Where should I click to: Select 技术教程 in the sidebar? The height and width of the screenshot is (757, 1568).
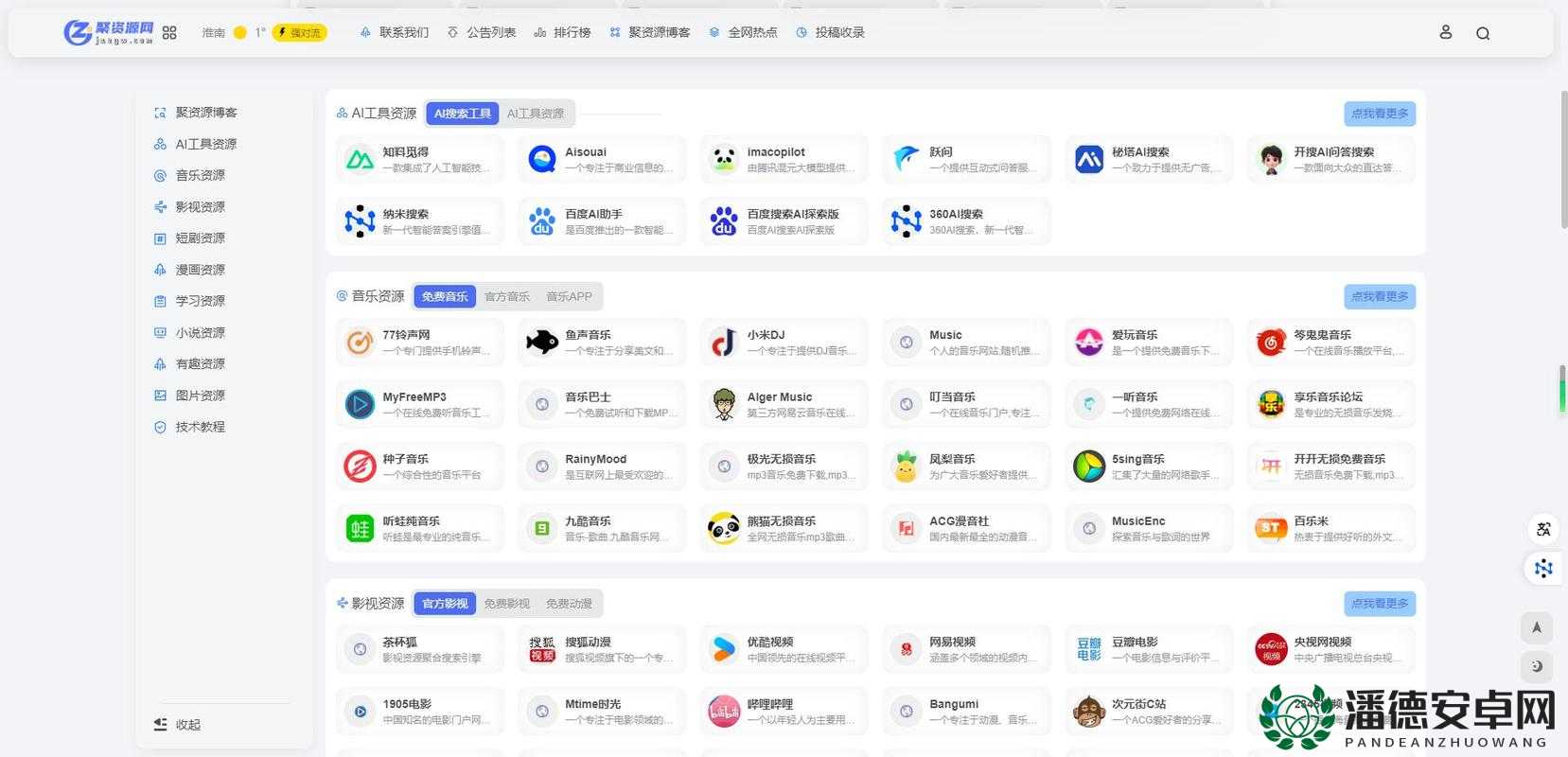click(190, 427)
